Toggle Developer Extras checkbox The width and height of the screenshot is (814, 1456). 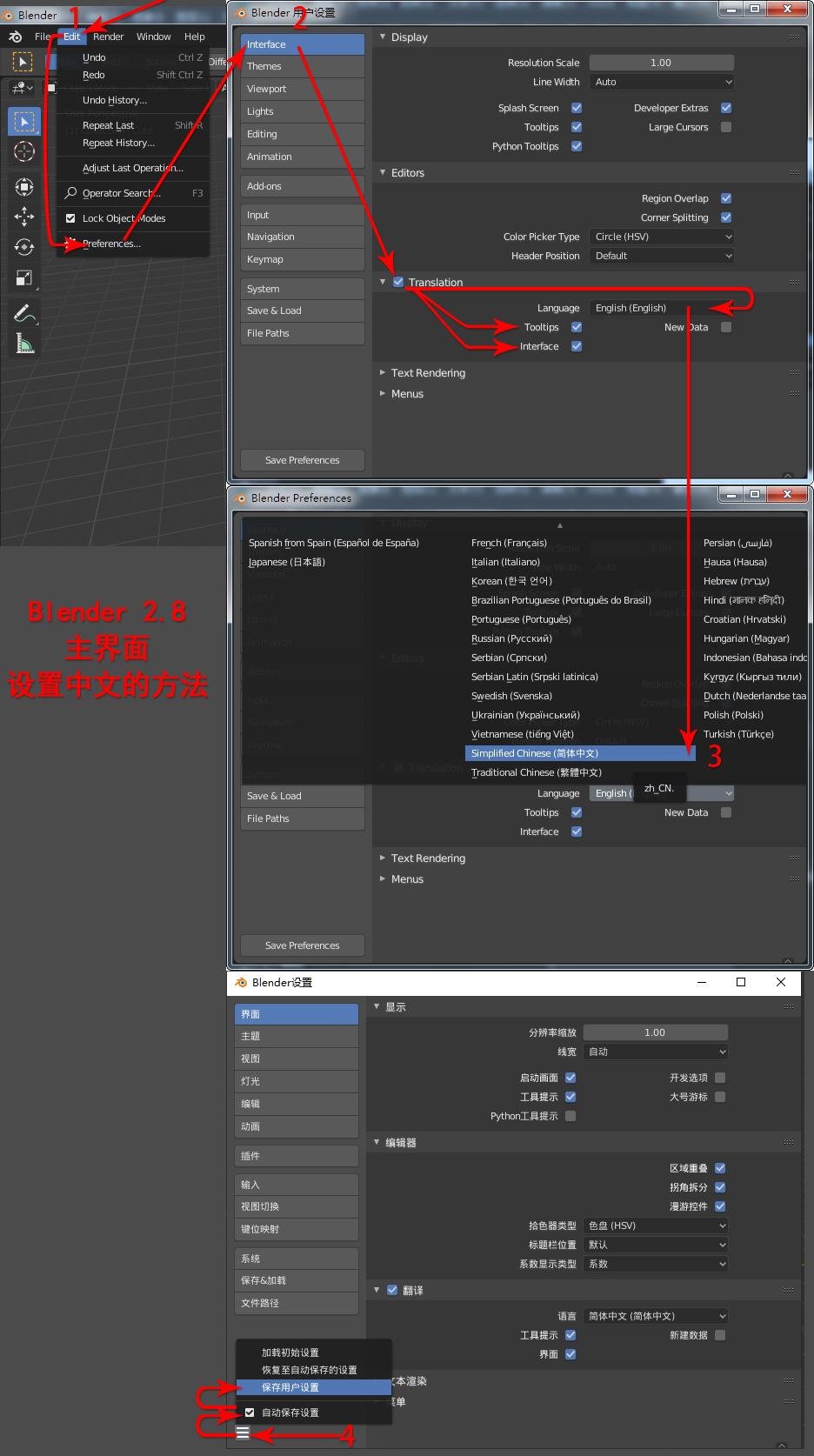point(726,108)
